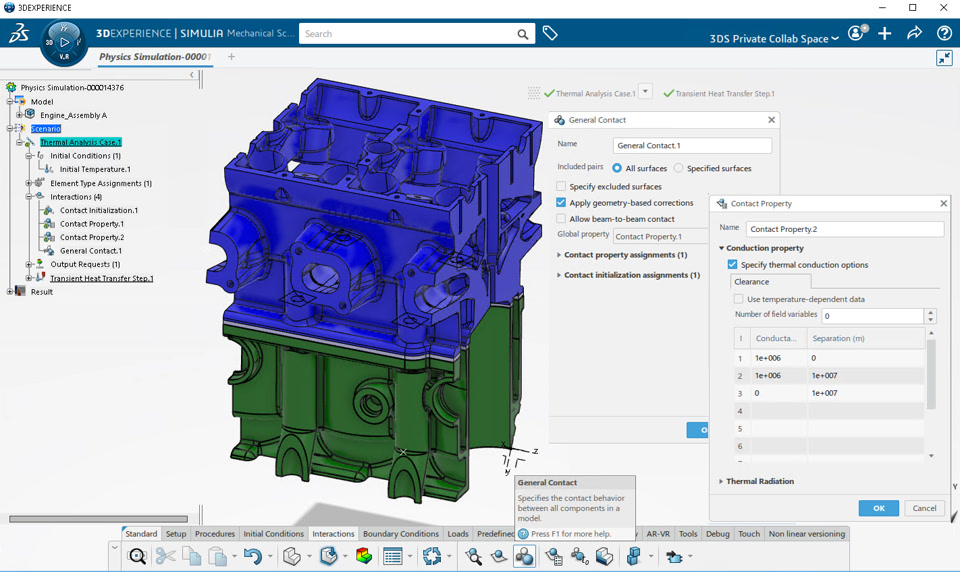Enable Specify excluded surfaces checkbox
960x573 pixels.
(x=561, y=186)
